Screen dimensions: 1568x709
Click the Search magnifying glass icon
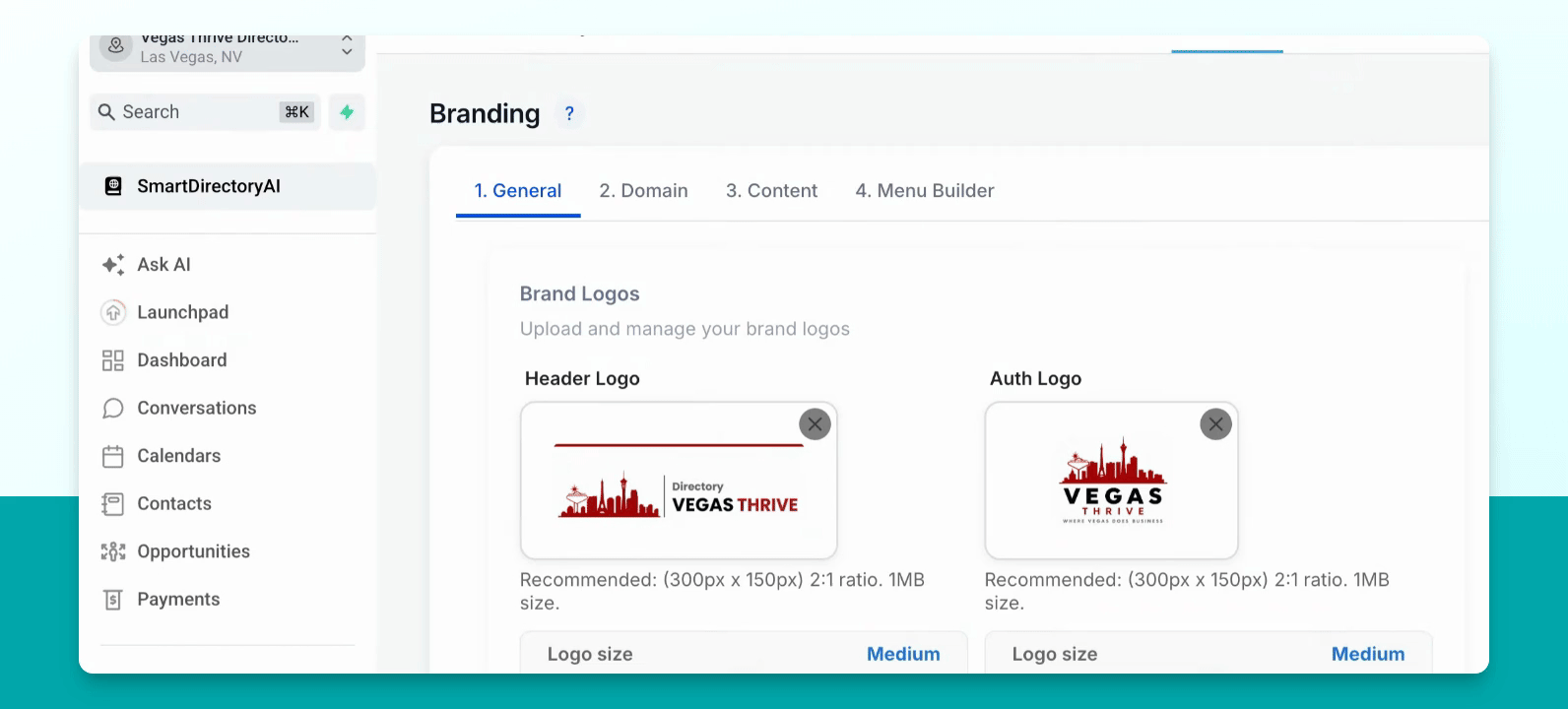pos(106,112)
